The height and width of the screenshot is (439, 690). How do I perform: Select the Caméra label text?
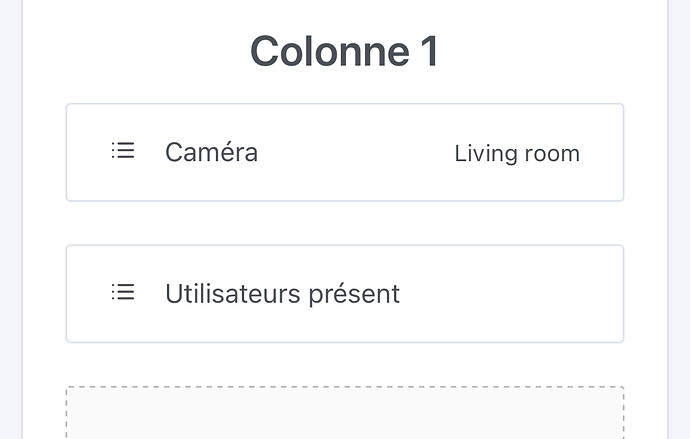[211, 153]
